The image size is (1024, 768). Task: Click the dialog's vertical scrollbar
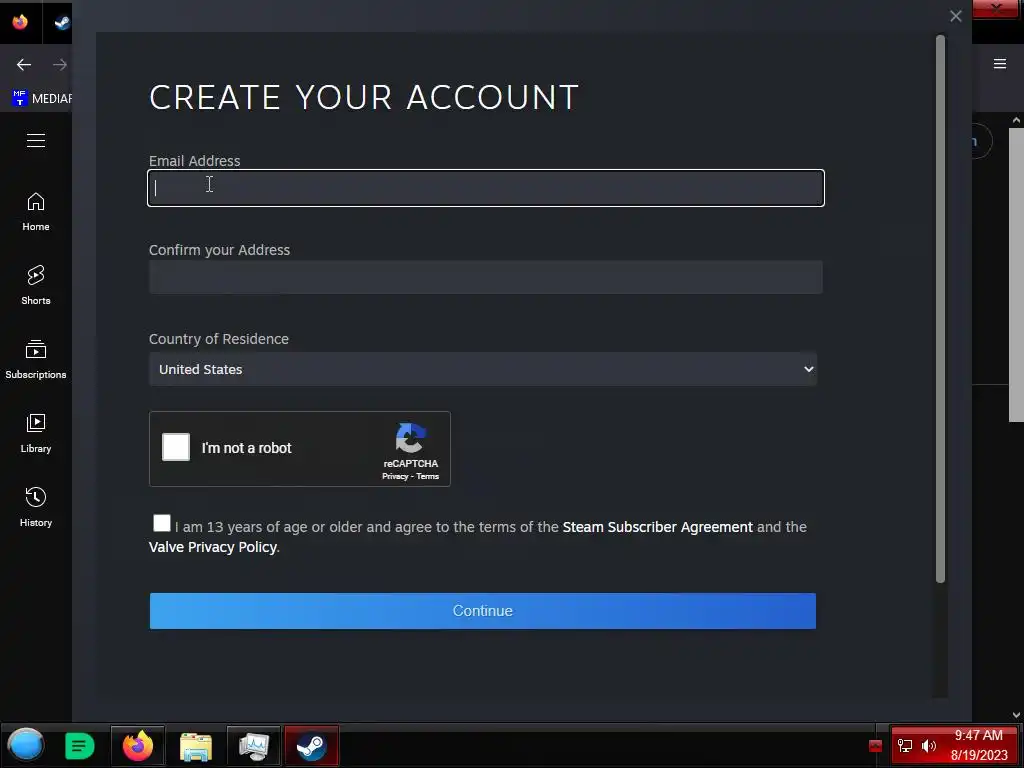point(940,308)
